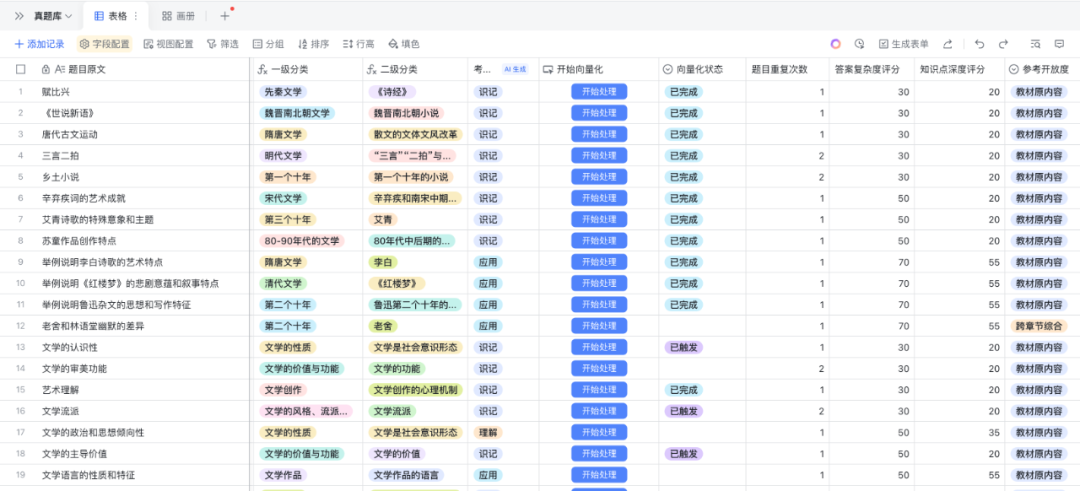Screen dimensions: 1080x491
Task: Open 视图配置 view settings
Action: coord(168,44)
